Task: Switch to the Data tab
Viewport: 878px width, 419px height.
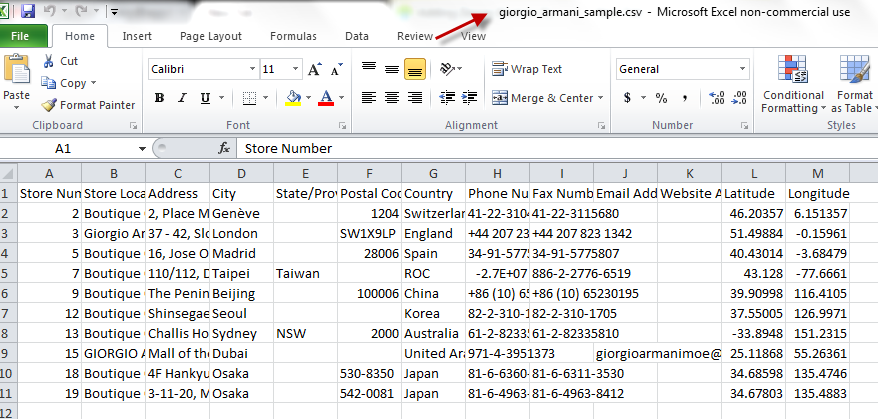Action: [x=357, y=36]
